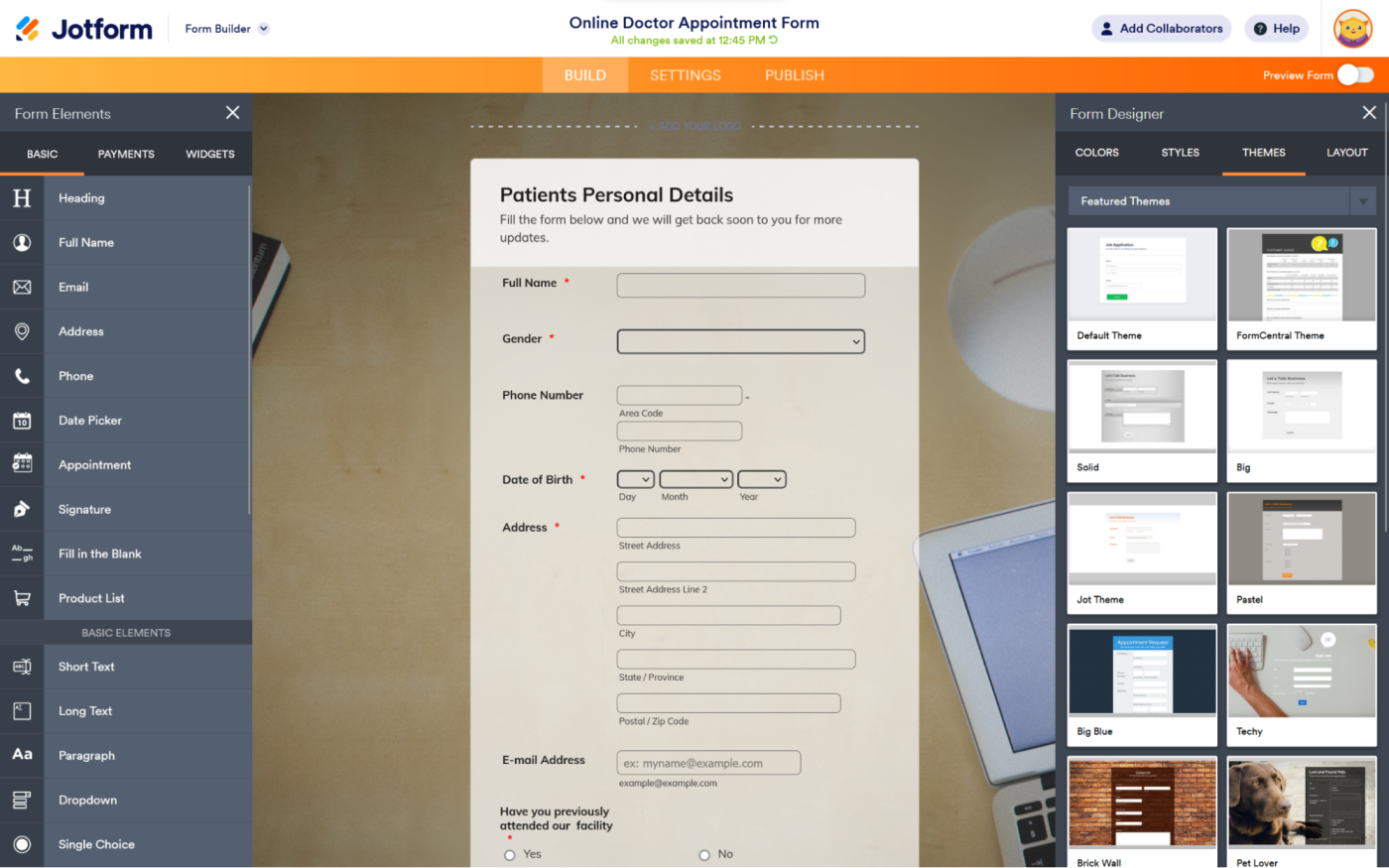Click the Add Collaborators button

tap(1161, 29)
